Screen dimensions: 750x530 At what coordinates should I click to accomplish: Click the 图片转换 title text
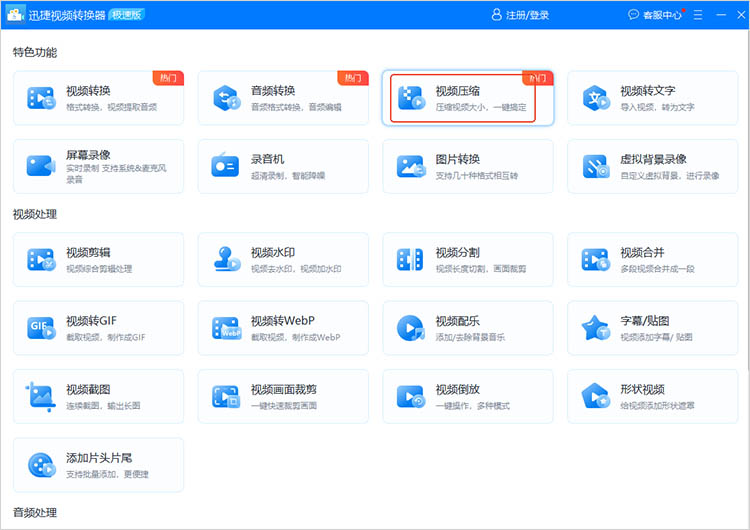pos(458,159)
